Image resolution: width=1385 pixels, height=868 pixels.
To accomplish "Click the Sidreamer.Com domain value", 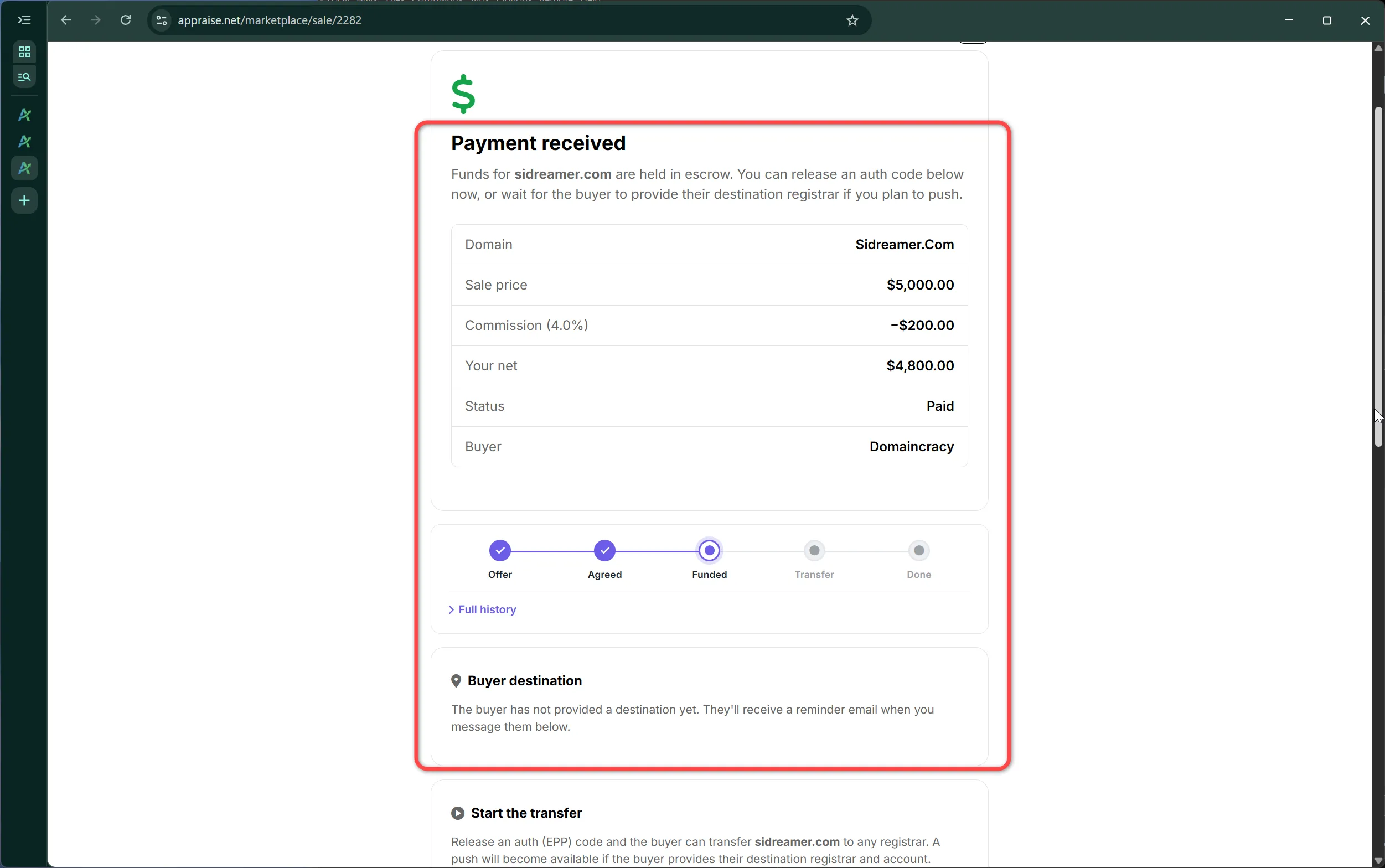I will click(x=905, y=245).
